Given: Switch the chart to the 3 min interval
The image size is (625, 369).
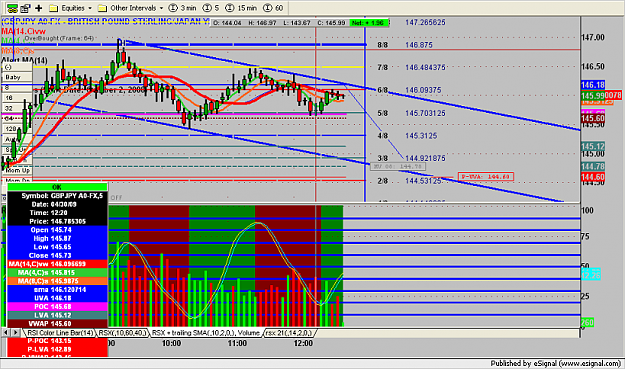Looking at the screenshot, I should pos(183,8).
